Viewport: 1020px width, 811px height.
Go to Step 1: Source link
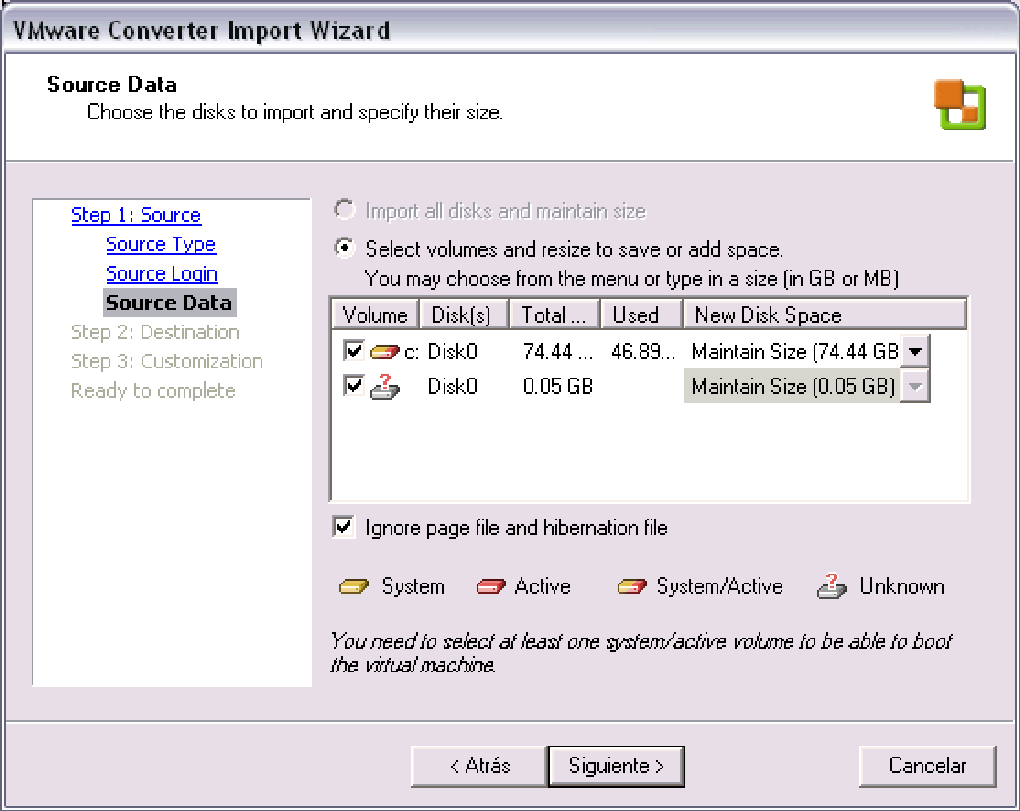(136, 215)
